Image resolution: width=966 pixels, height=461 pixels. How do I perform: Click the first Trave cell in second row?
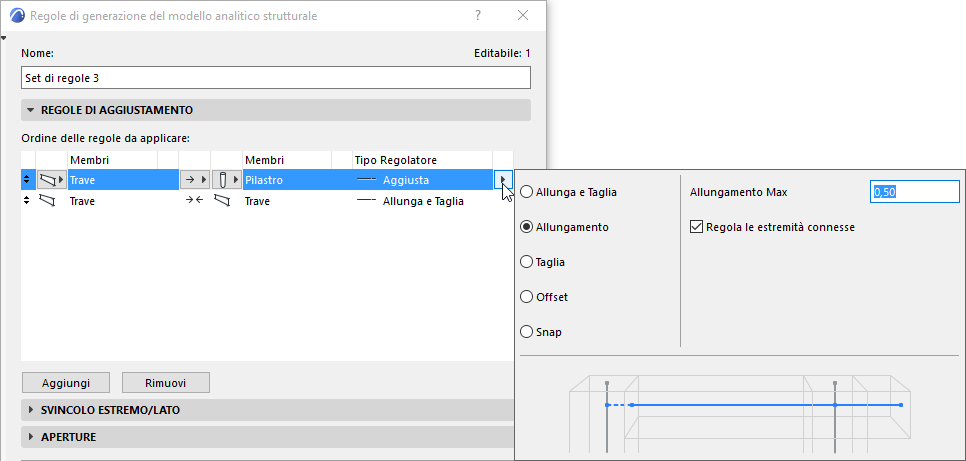[x=83, y=201]
